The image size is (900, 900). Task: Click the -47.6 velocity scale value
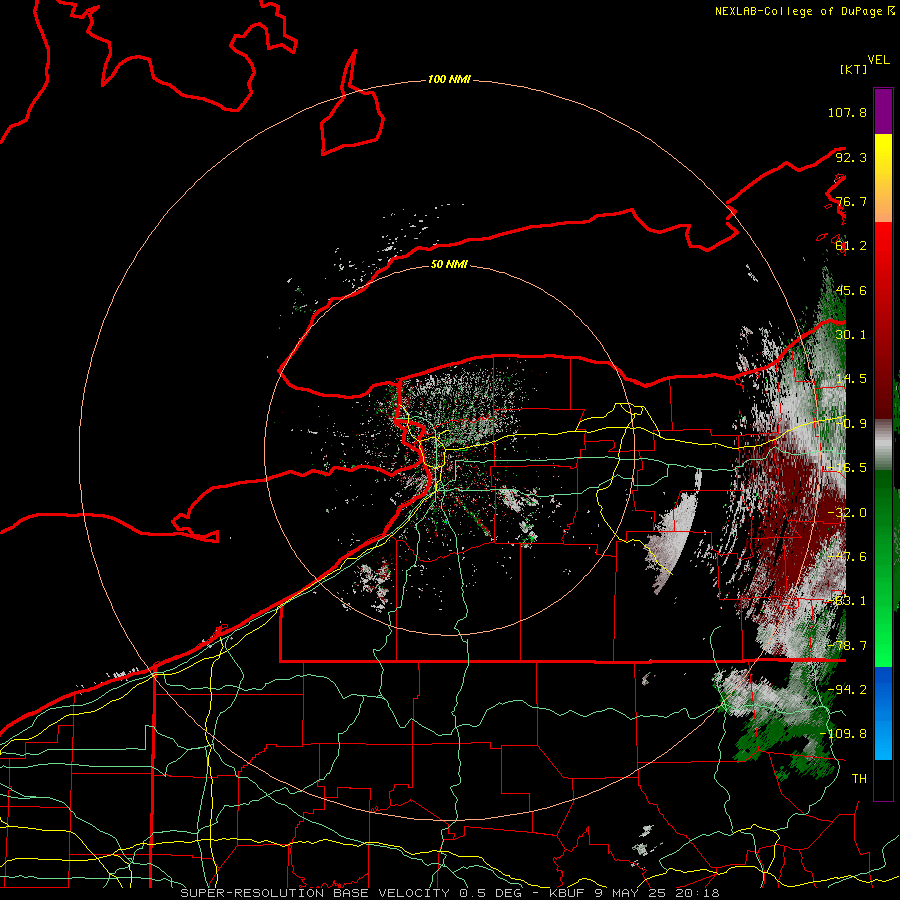click(x=847, y=557)
